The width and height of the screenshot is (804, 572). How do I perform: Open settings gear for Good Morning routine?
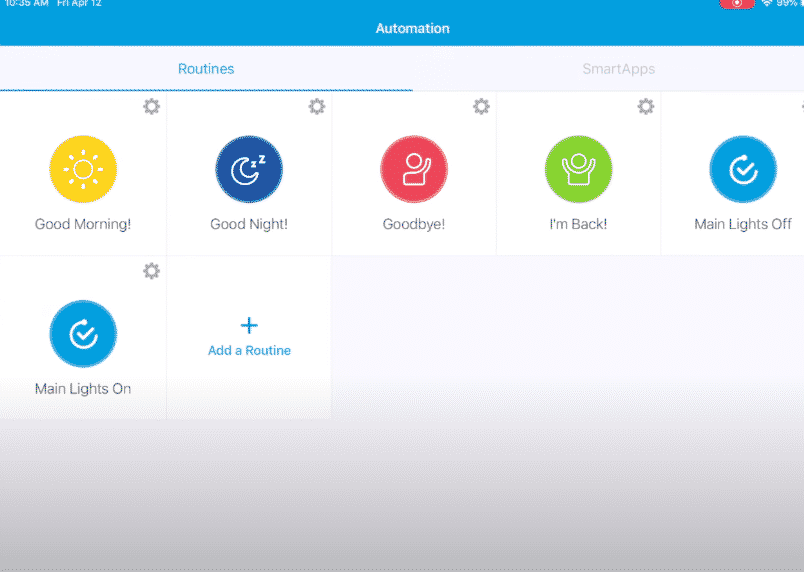click(x=151, y=106)
